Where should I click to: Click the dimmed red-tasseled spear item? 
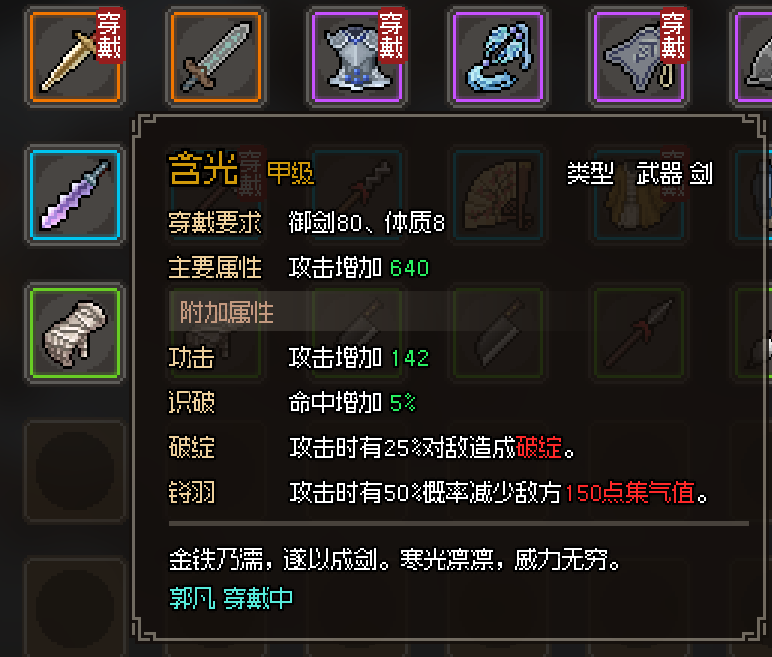pos(639,333)
